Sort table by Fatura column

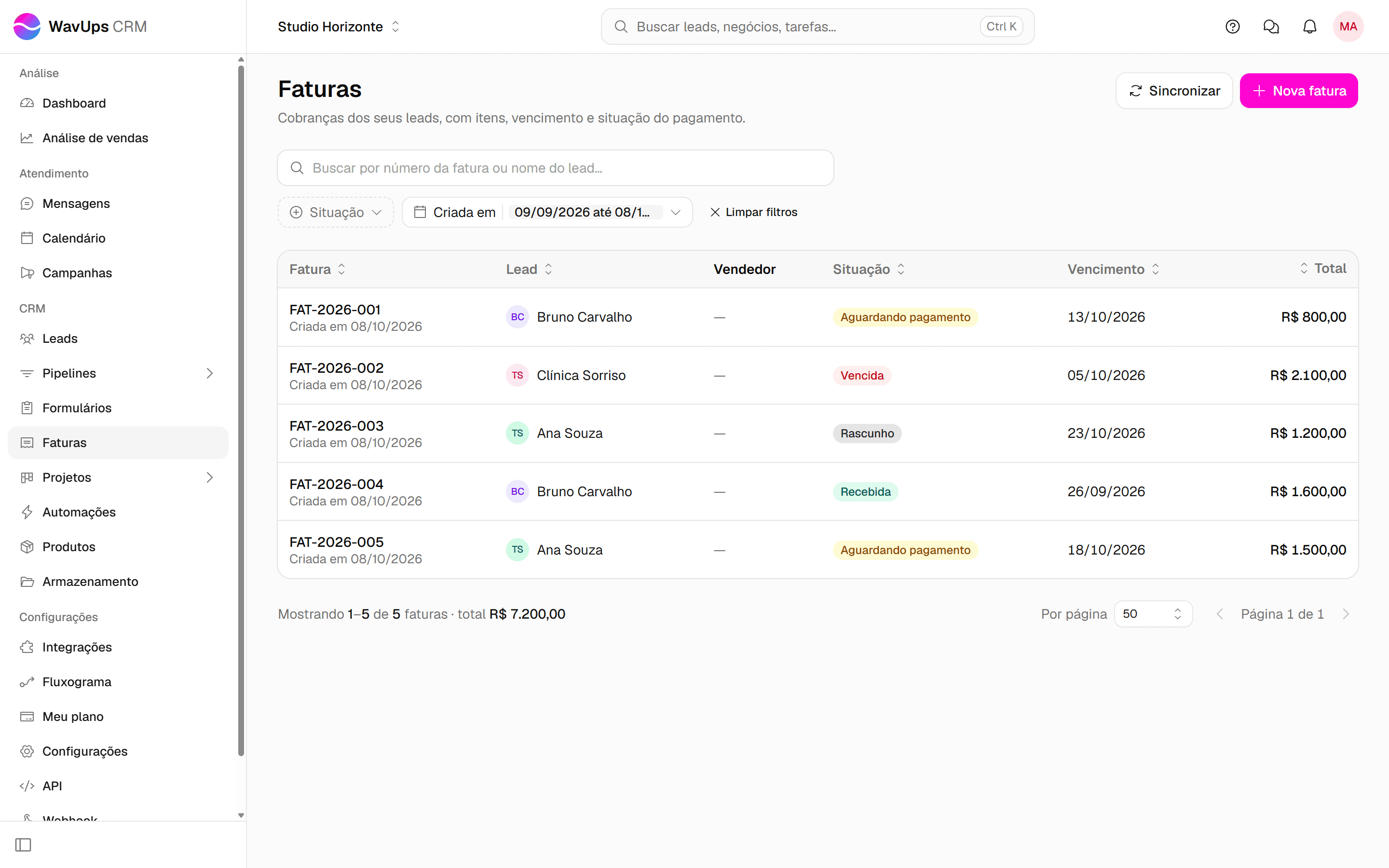coord(317,269)
